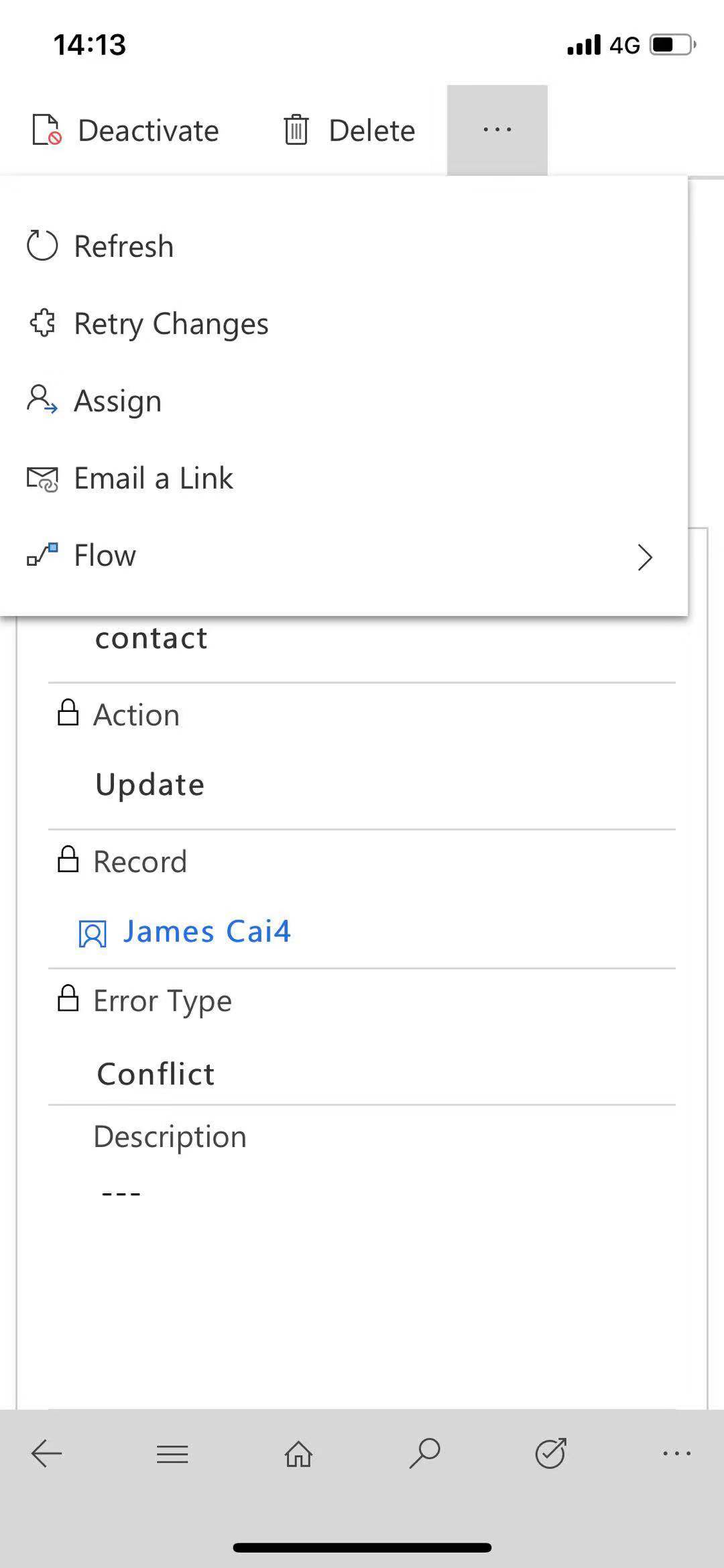The width and height of the screenshot is (724, 1568).
Task: Open the Flow menu entry
Action: [105, 556]
